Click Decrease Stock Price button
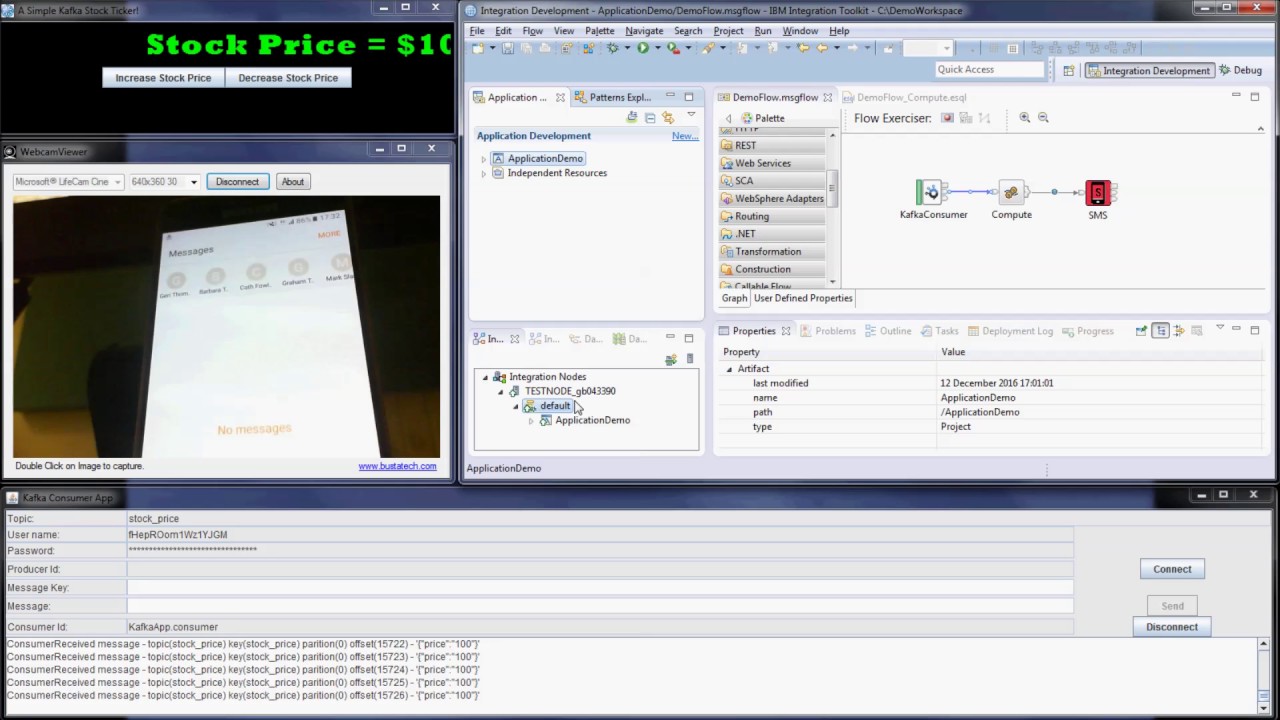Screen dimensions: 1280x720 tap(288, 78)
